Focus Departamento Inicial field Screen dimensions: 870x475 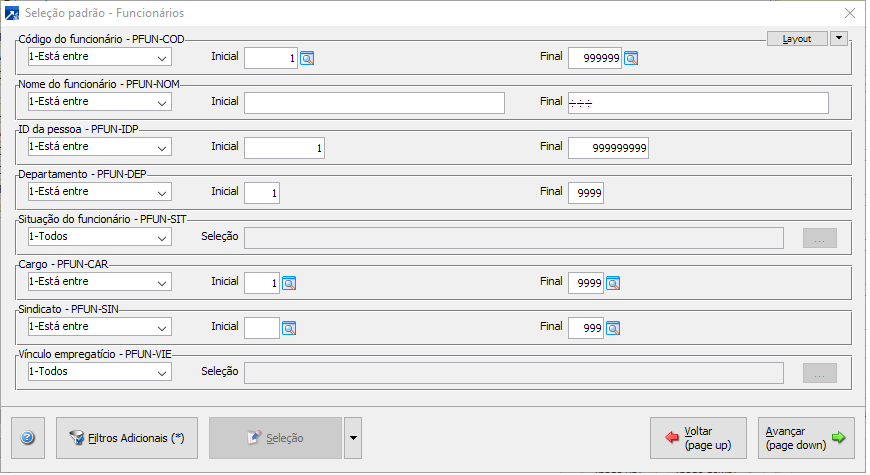pos(262,193)
